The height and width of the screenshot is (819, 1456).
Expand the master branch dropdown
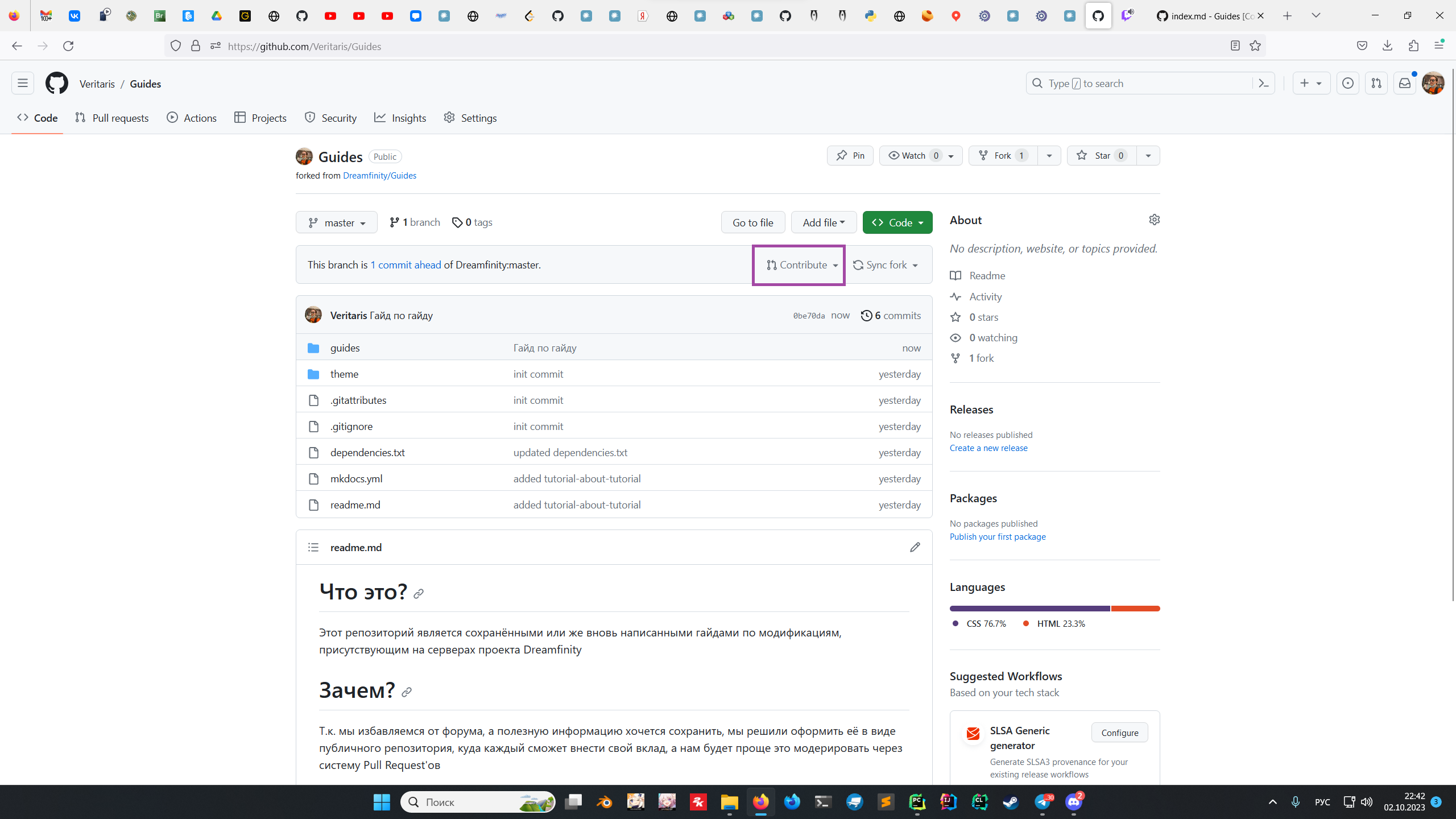[336, 222]
